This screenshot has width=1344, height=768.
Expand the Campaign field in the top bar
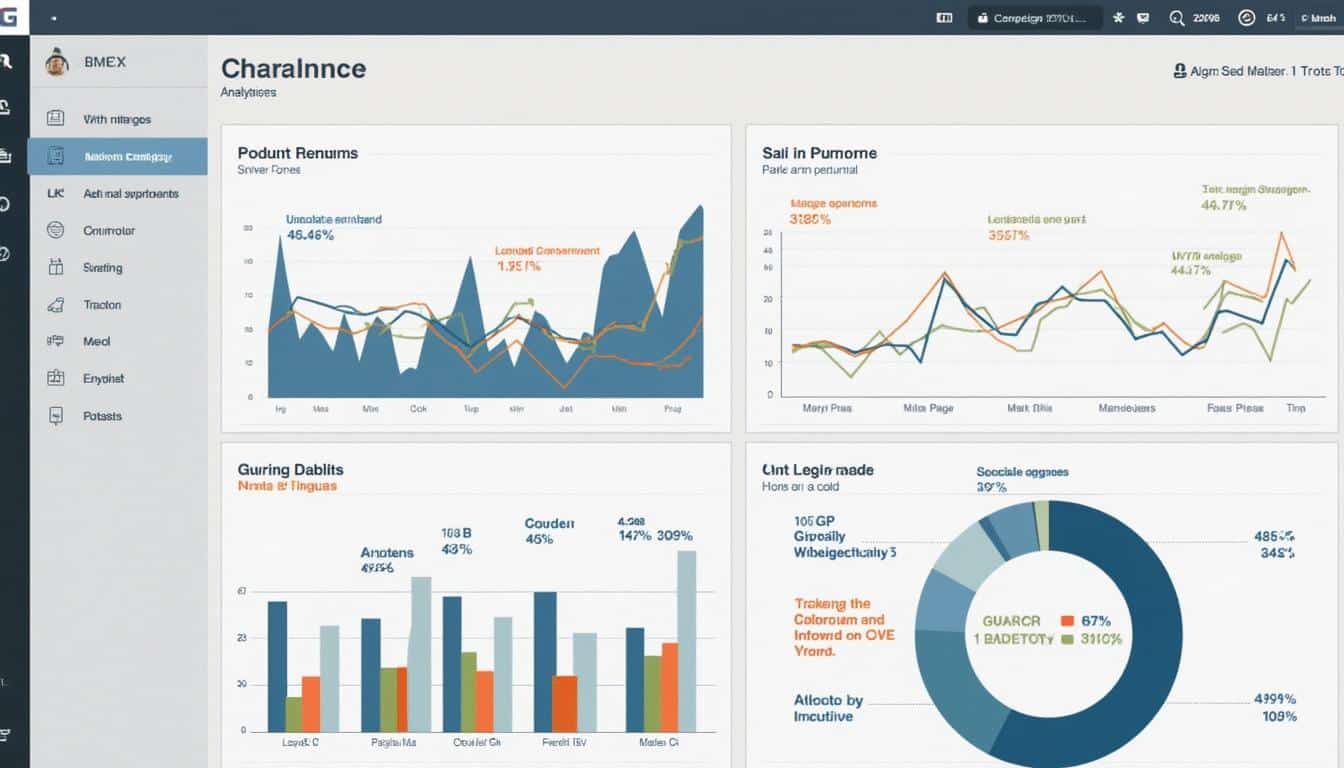(x=1033, y=17)
